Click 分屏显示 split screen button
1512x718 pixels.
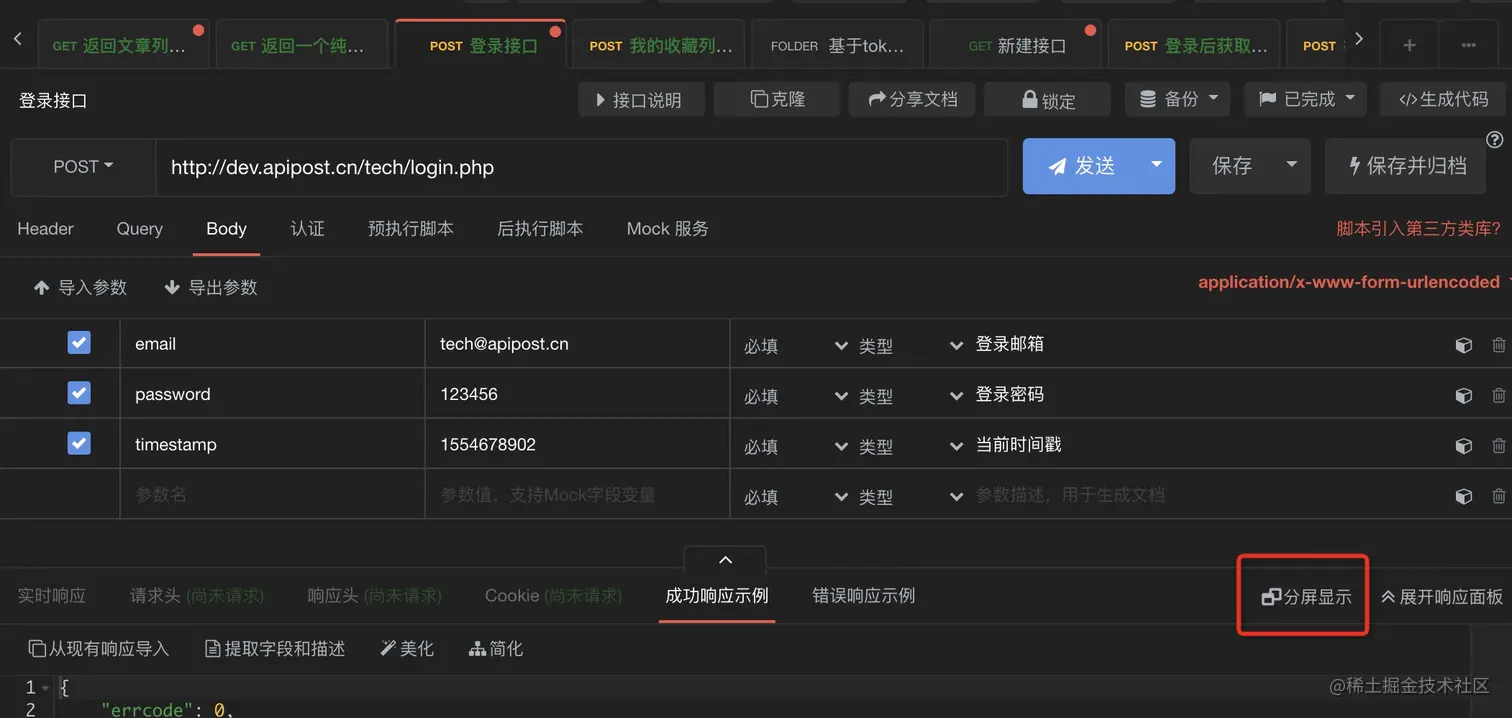click(x=1306, y=597)
